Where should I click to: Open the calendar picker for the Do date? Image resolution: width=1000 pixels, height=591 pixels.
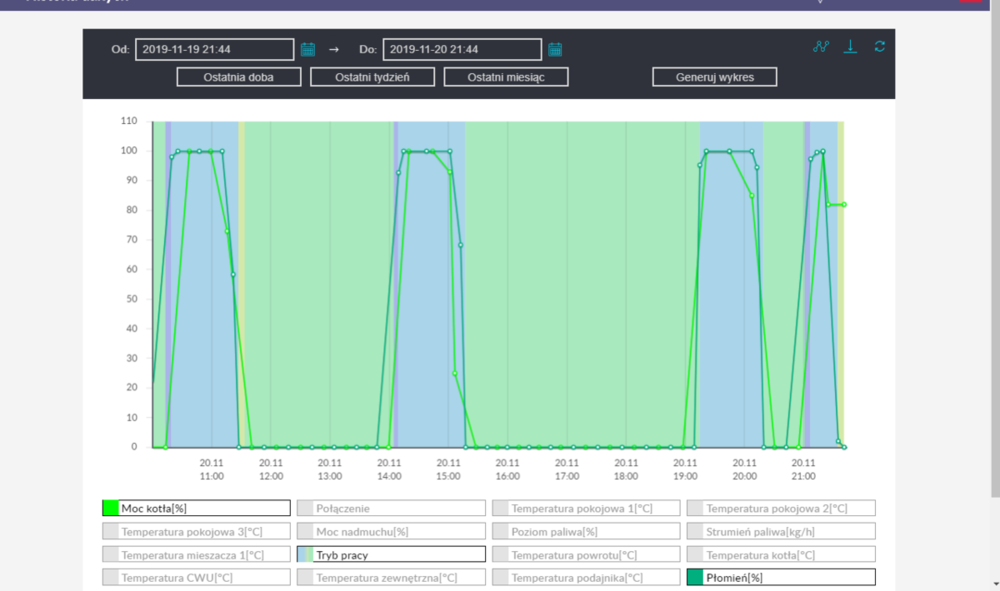(x=555, y=49)
